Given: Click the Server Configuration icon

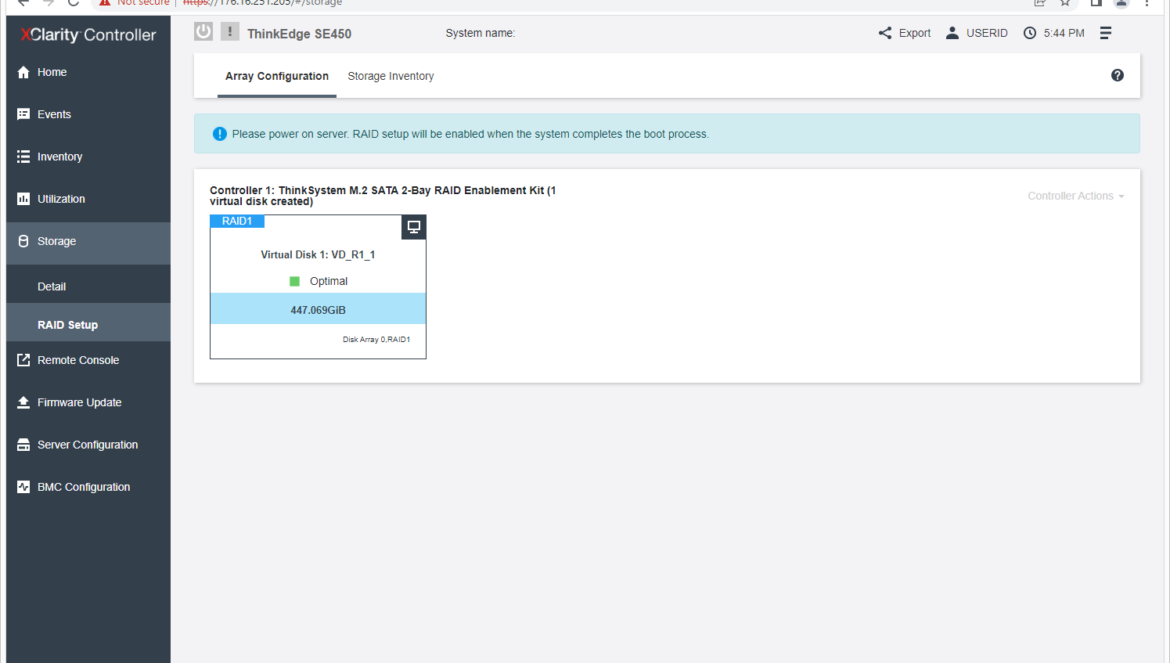Looking at the screenshot, I should point(23,444).
